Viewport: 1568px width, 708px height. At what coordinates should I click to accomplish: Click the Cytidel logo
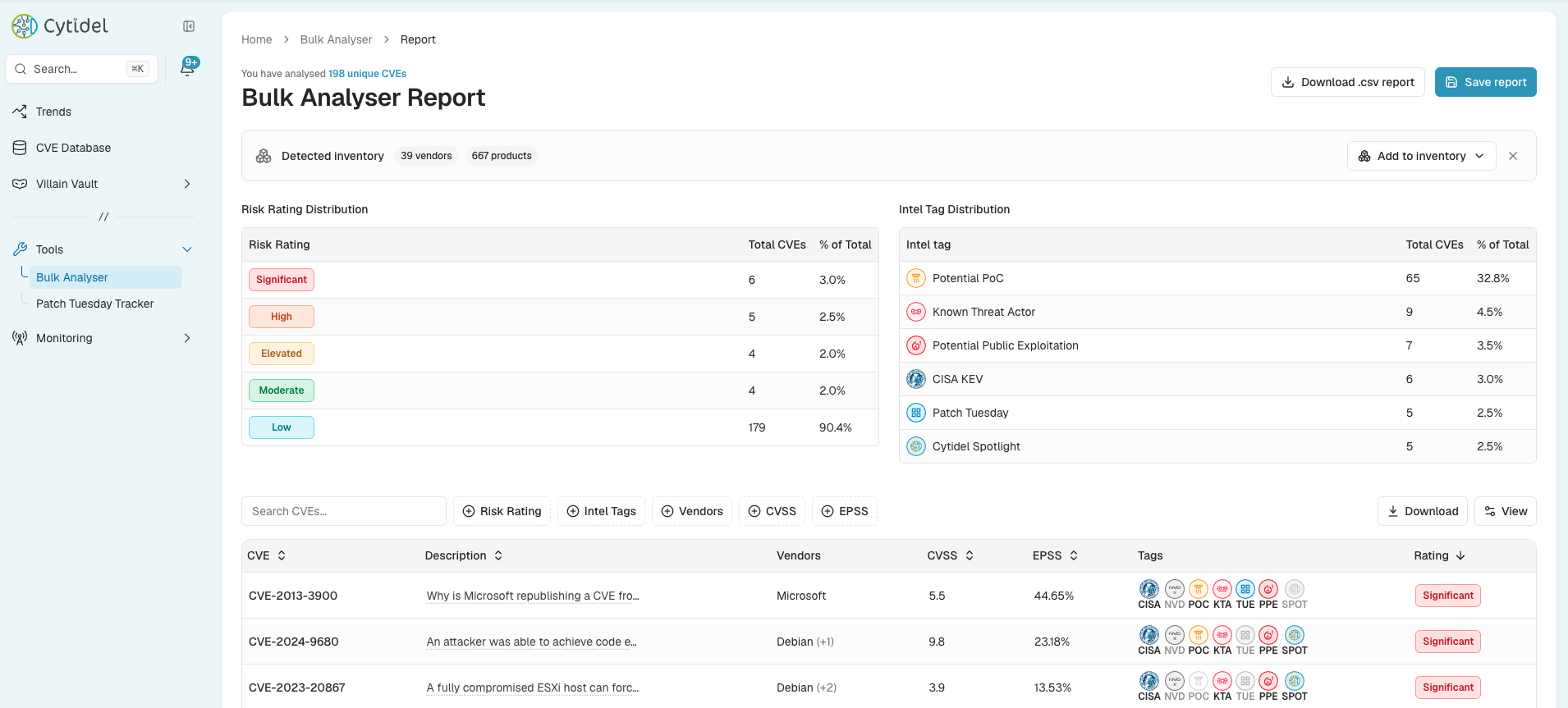click(x=60, y=26)
